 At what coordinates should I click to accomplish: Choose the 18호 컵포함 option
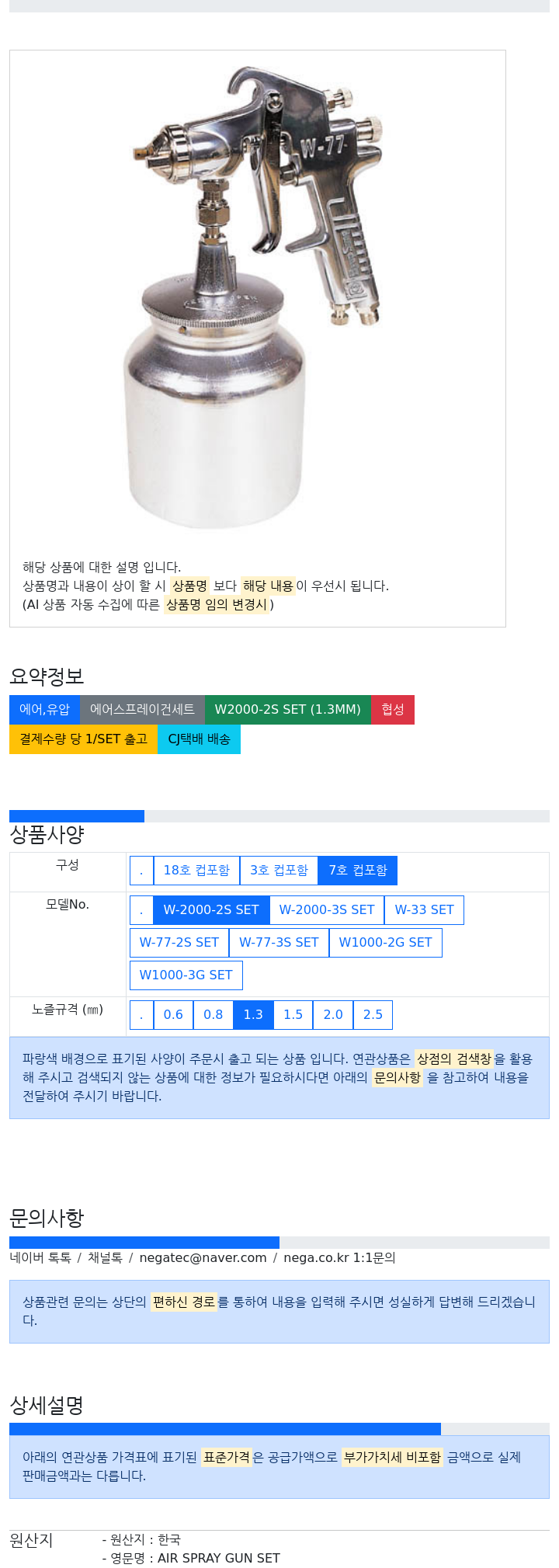[x=196, y=870]
